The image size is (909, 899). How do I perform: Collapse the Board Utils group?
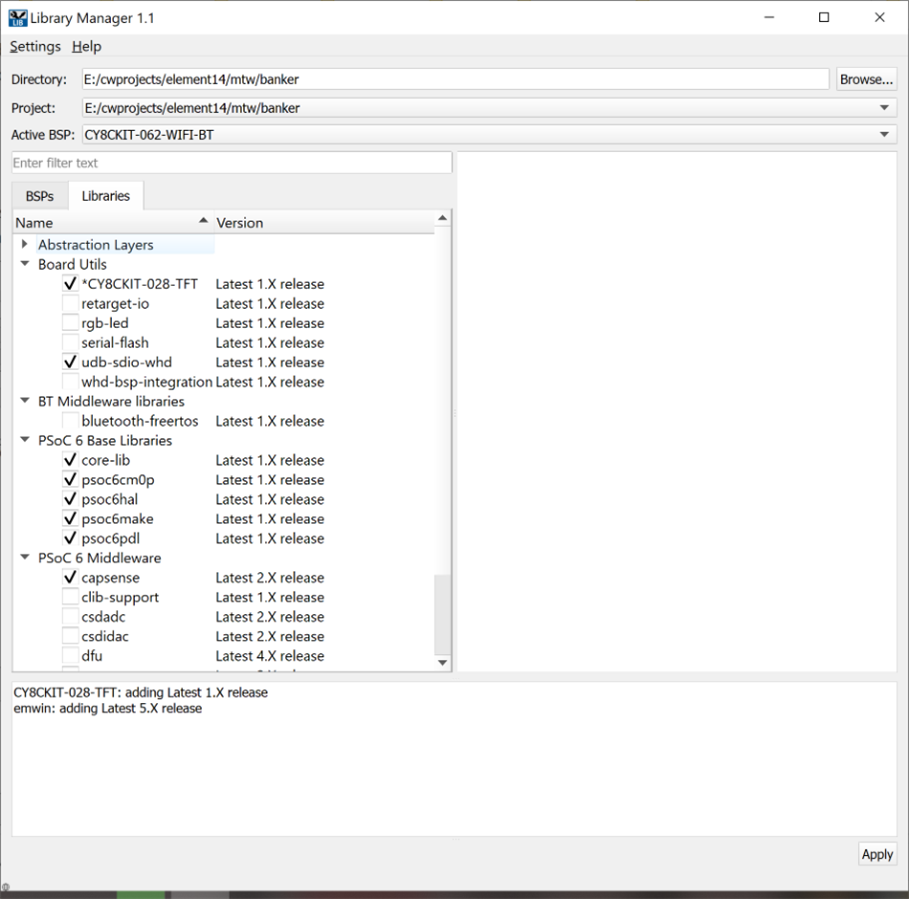24,264
